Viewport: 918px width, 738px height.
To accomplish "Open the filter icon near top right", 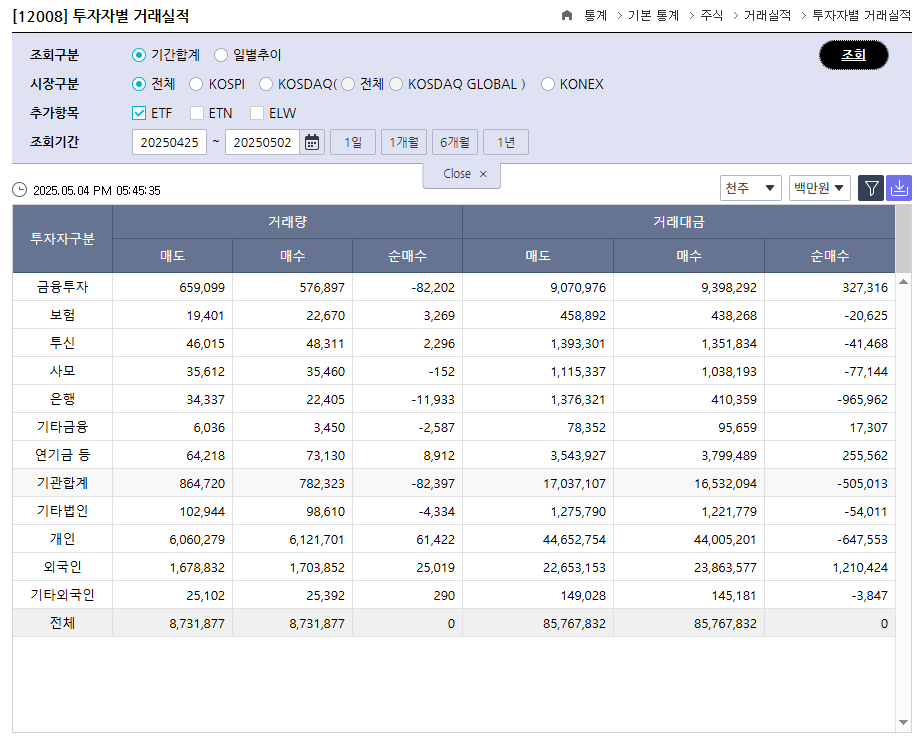I will [x=871, y=187].
